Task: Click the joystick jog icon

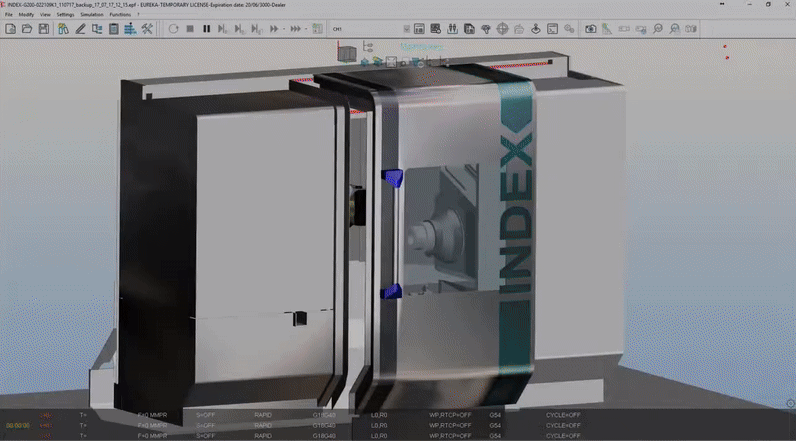Action: pos(535,28)
